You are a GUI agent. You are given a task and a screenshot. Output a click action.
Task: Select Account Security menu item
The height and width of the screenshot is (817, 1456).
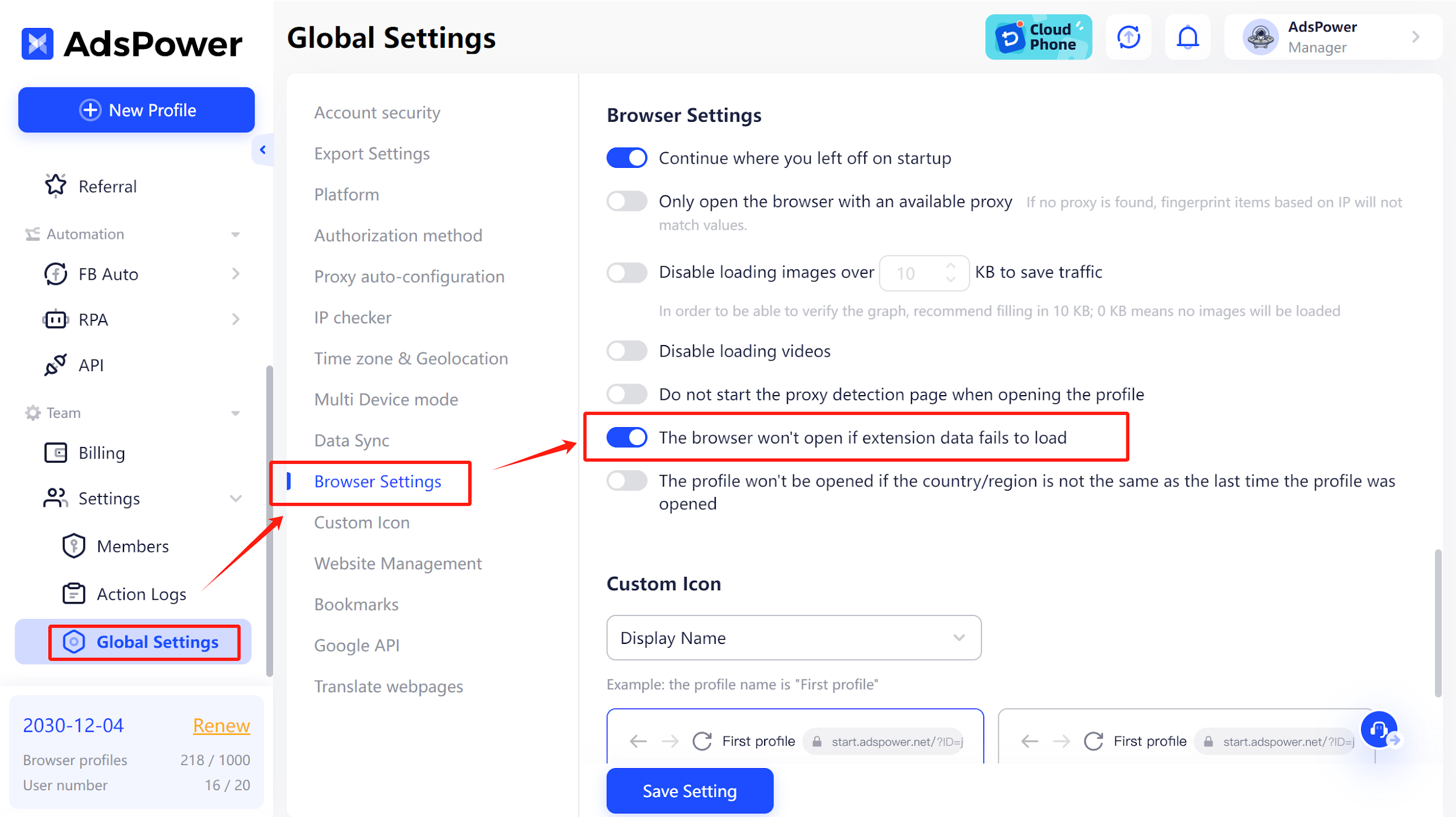click(378, 112)
